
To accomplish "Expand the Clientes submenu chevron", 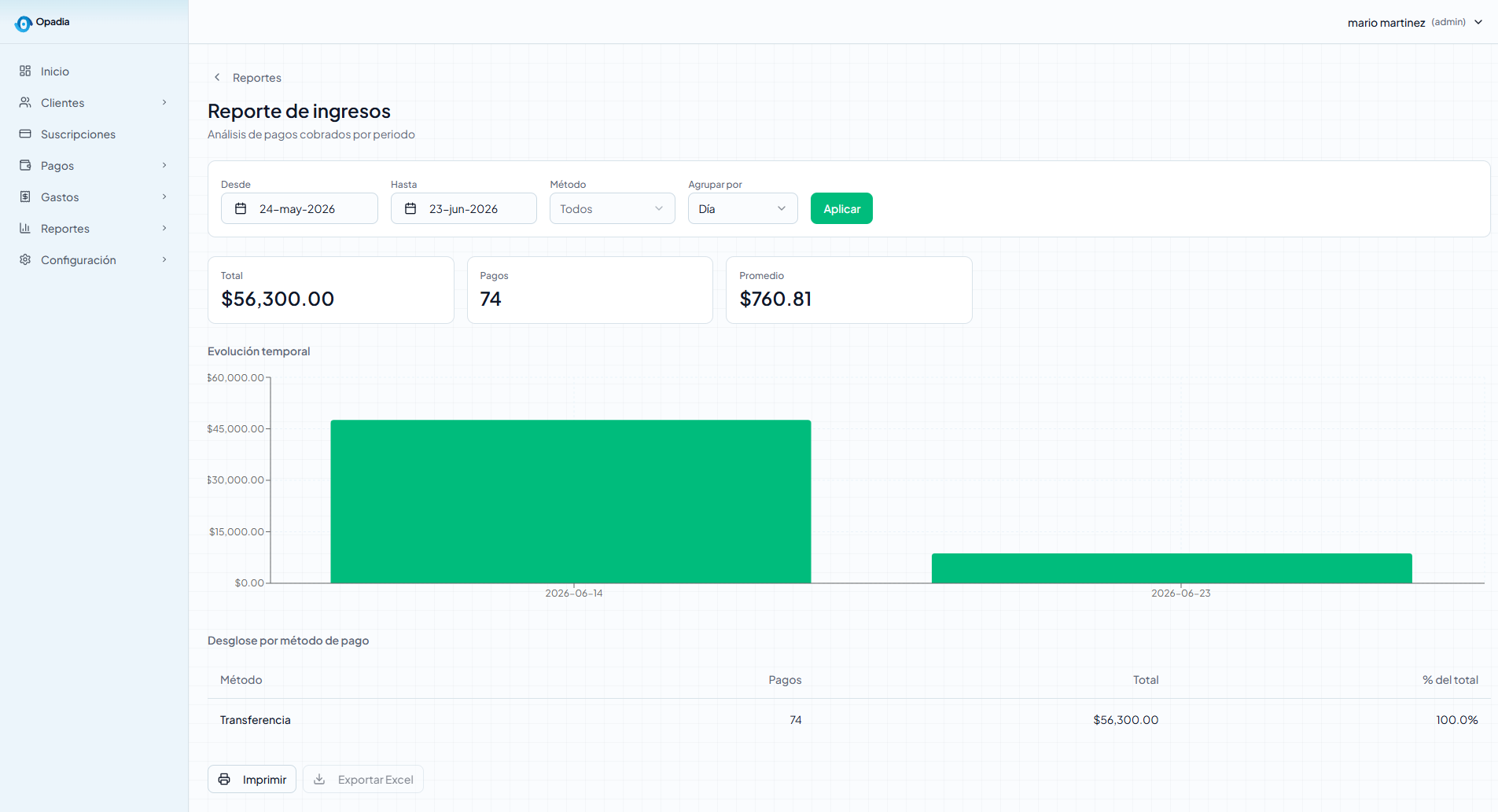I will coord(164,102).
